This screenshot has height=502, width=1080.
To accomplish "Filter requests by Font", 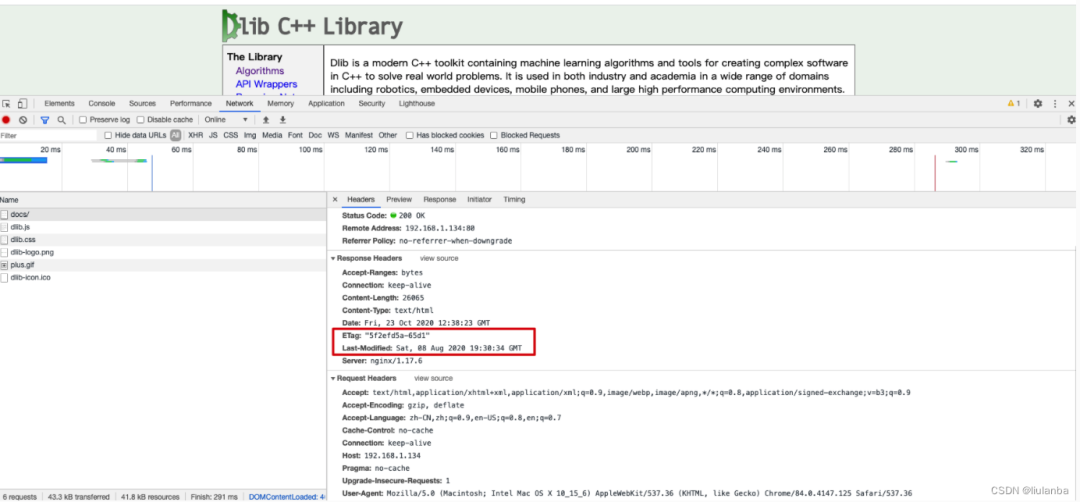I will 295,136.
